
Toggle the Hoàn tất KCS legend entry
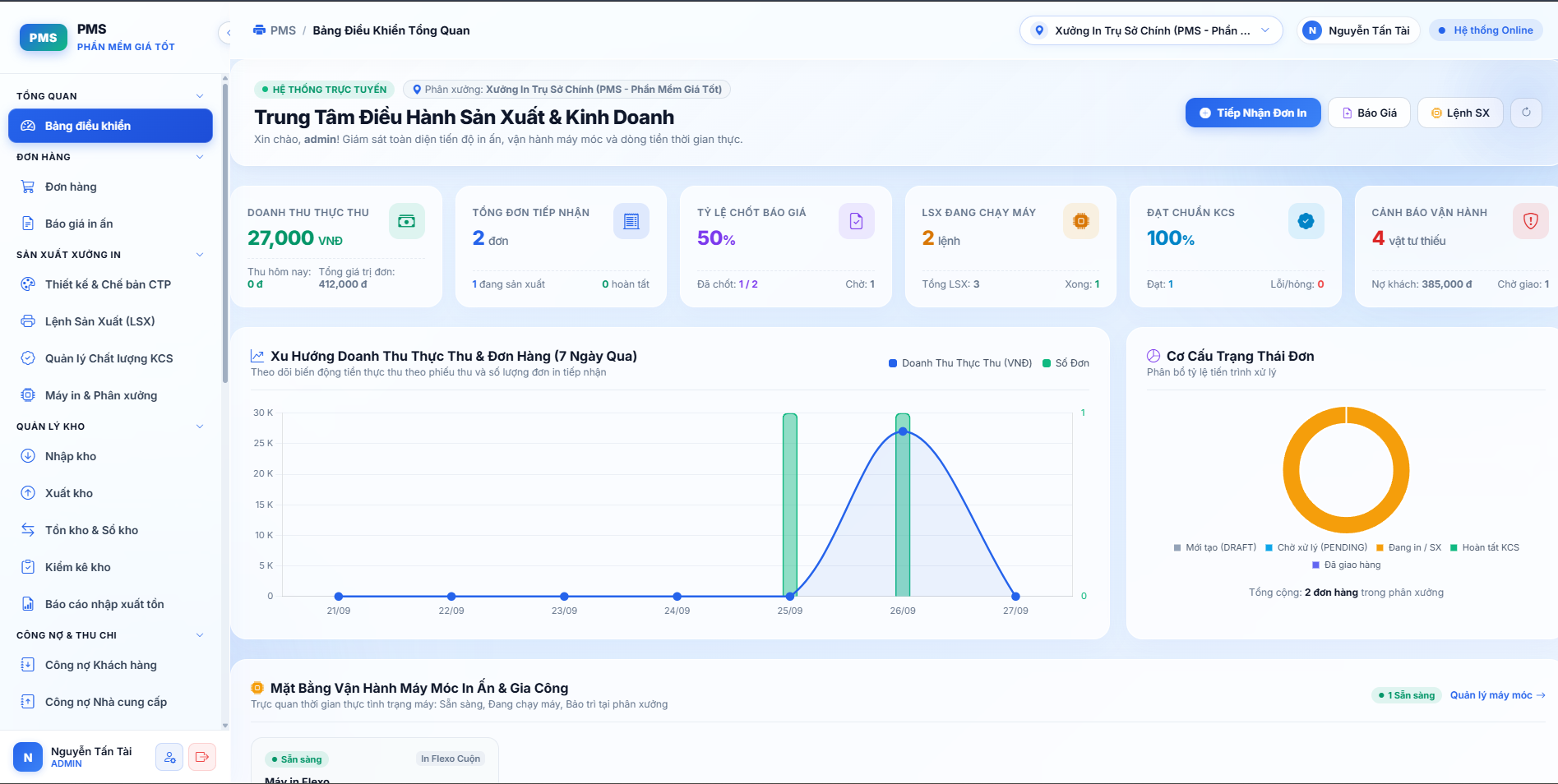pos(1485,547)
